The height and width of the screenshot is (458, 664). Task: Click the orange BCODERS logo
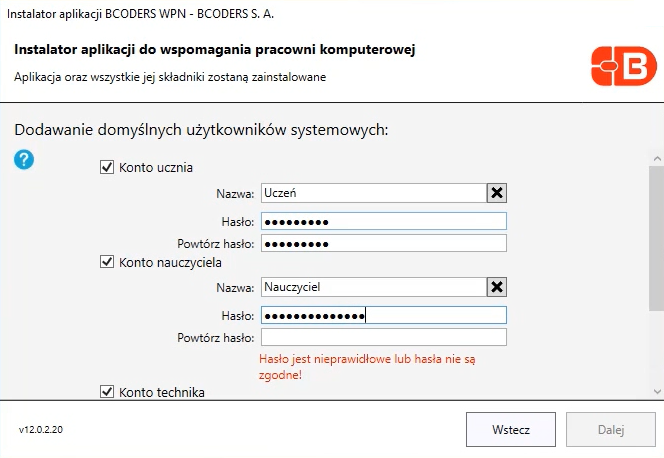(624, 66)
